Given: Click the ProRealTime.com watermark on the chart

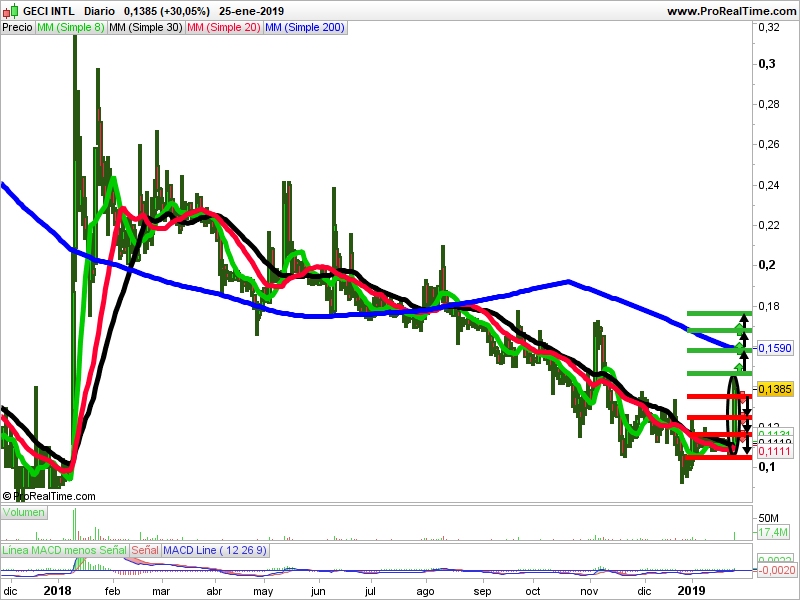Looking at the screenshot, I should pos(48,495).
